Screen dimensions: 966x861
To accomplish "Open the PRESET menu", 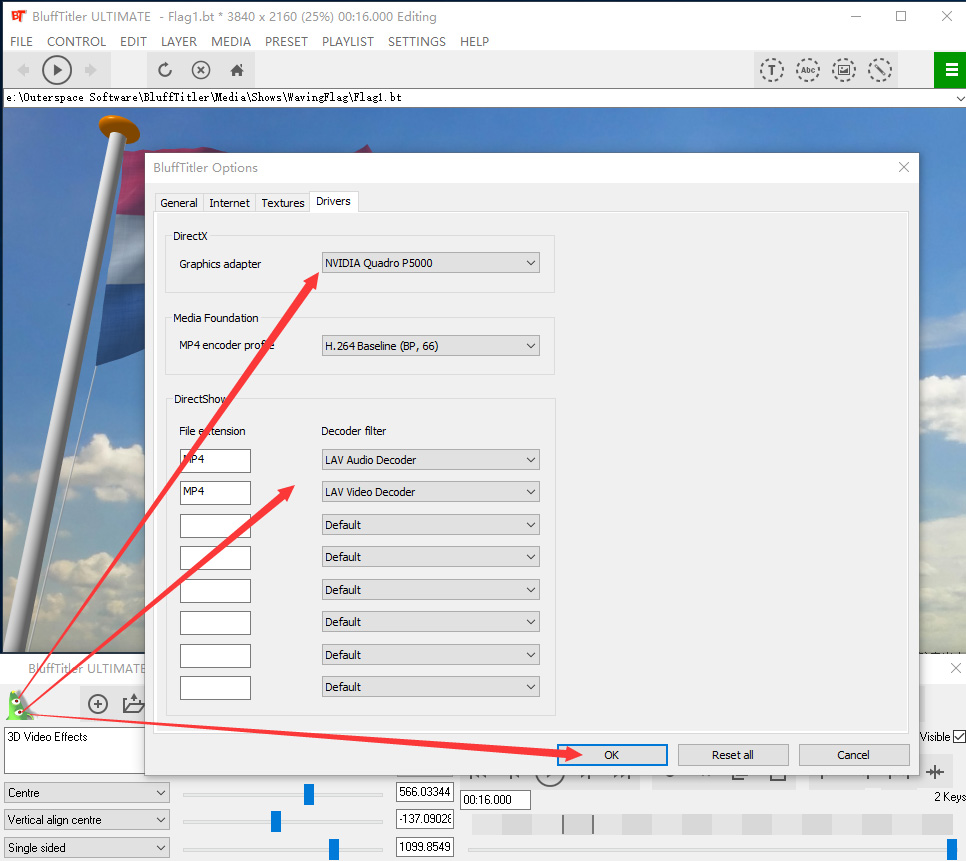I will pyautogui.click(x=286, y=41).
